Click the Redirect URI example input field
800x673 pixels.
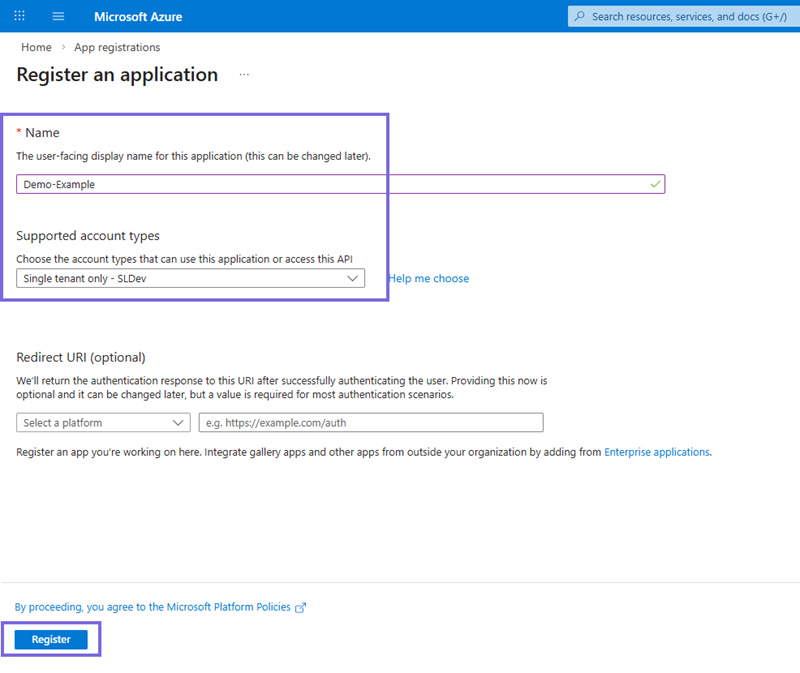pos(371,422)
